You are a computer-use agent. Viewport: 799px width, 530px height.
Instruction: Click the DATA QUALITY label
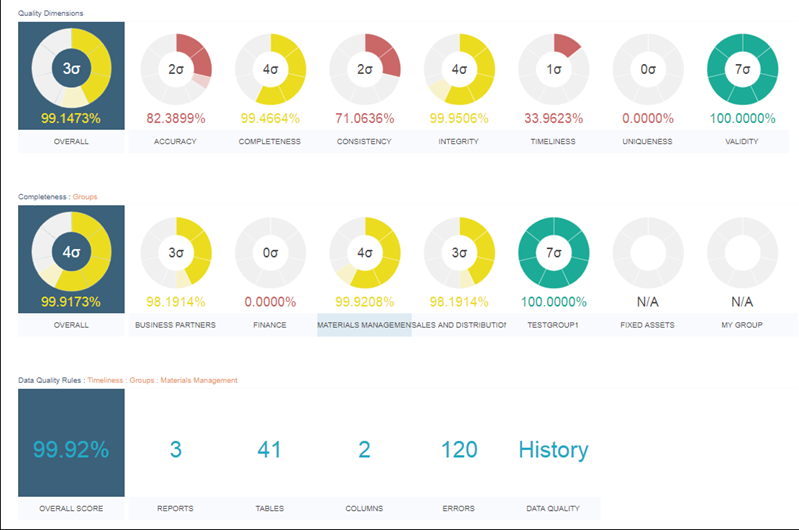tap(553, 509)
